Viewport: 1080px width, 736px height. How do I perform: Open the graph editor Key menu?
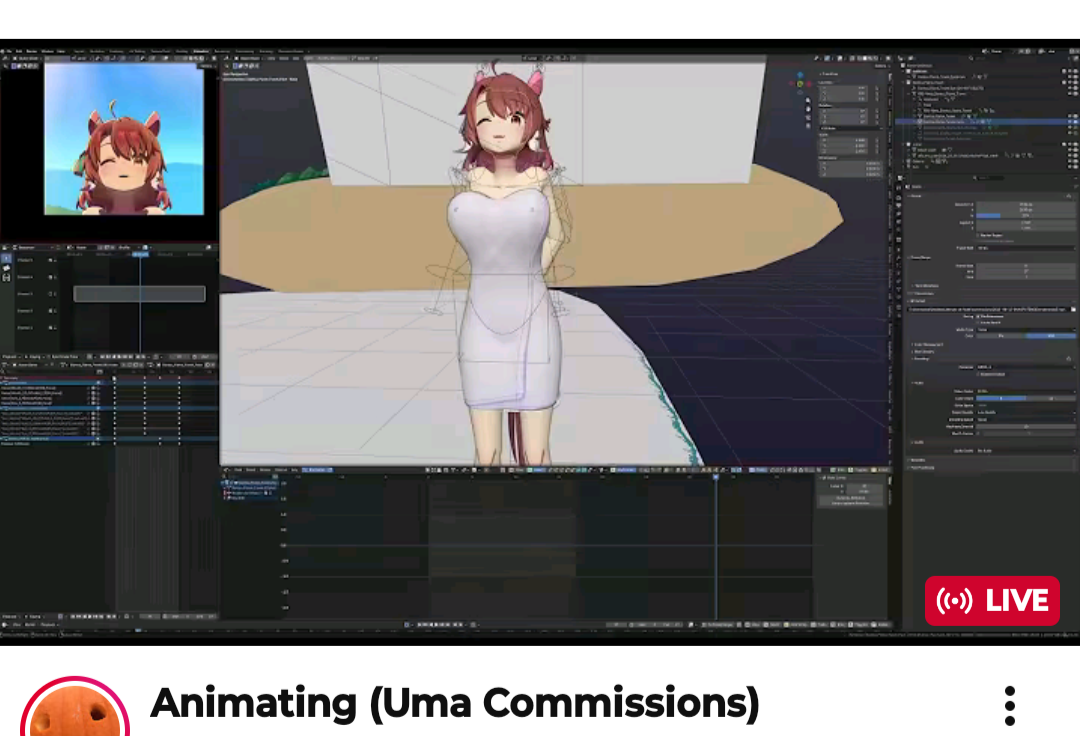coord(295,470)
